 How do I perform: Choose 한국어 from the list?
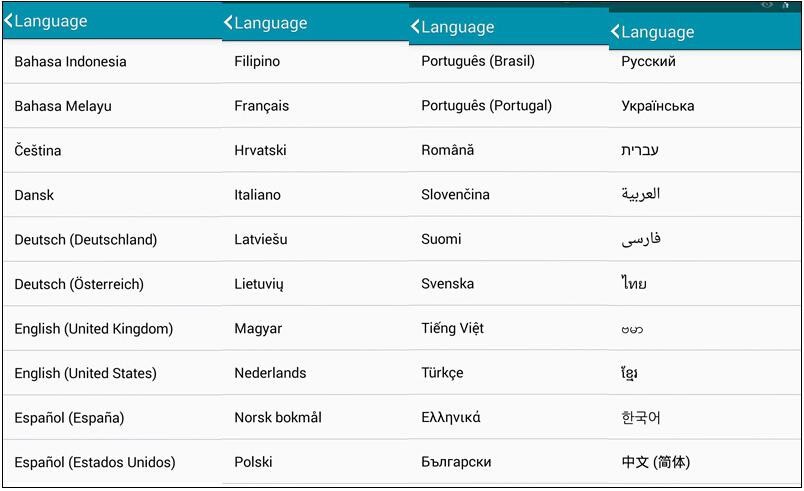point(640,418)
